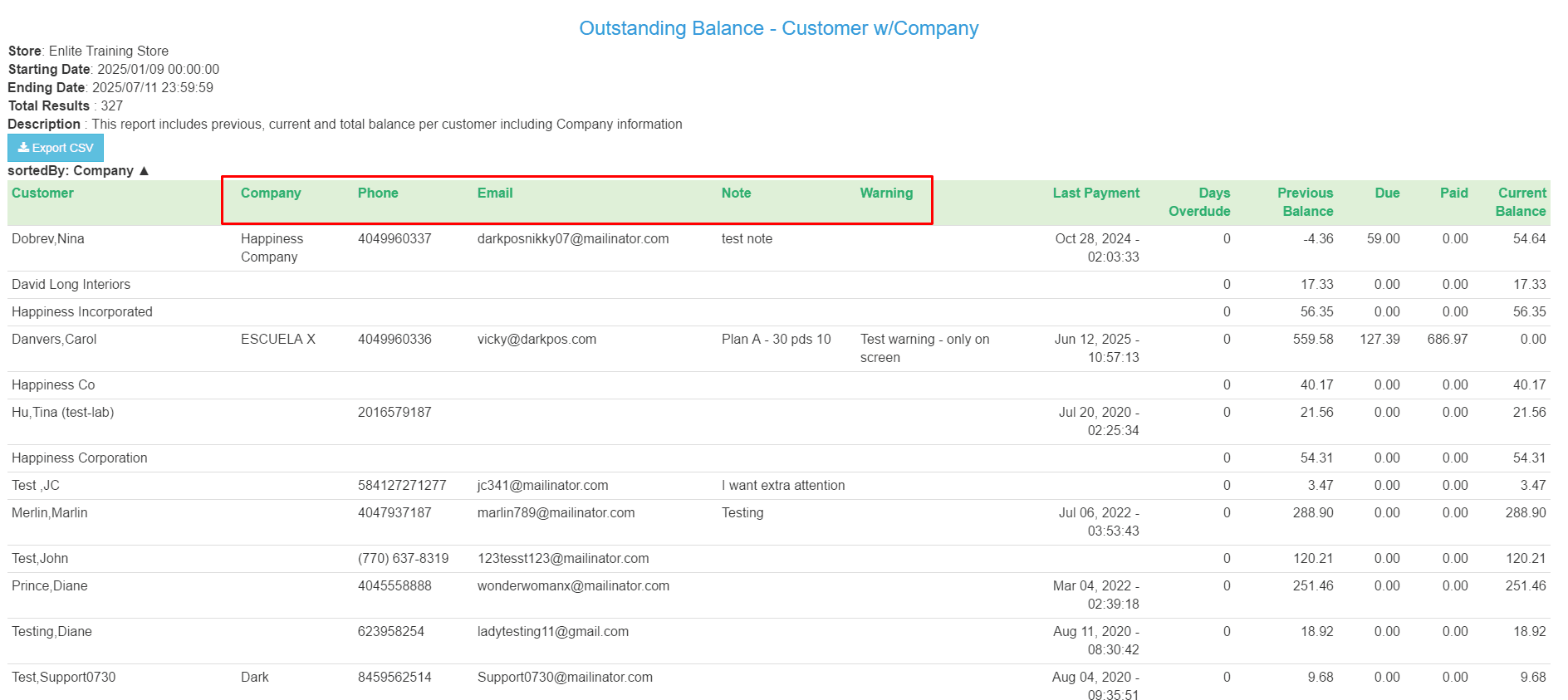
Task: Click the Total Results 327 line
Action: tap(66, 105)
